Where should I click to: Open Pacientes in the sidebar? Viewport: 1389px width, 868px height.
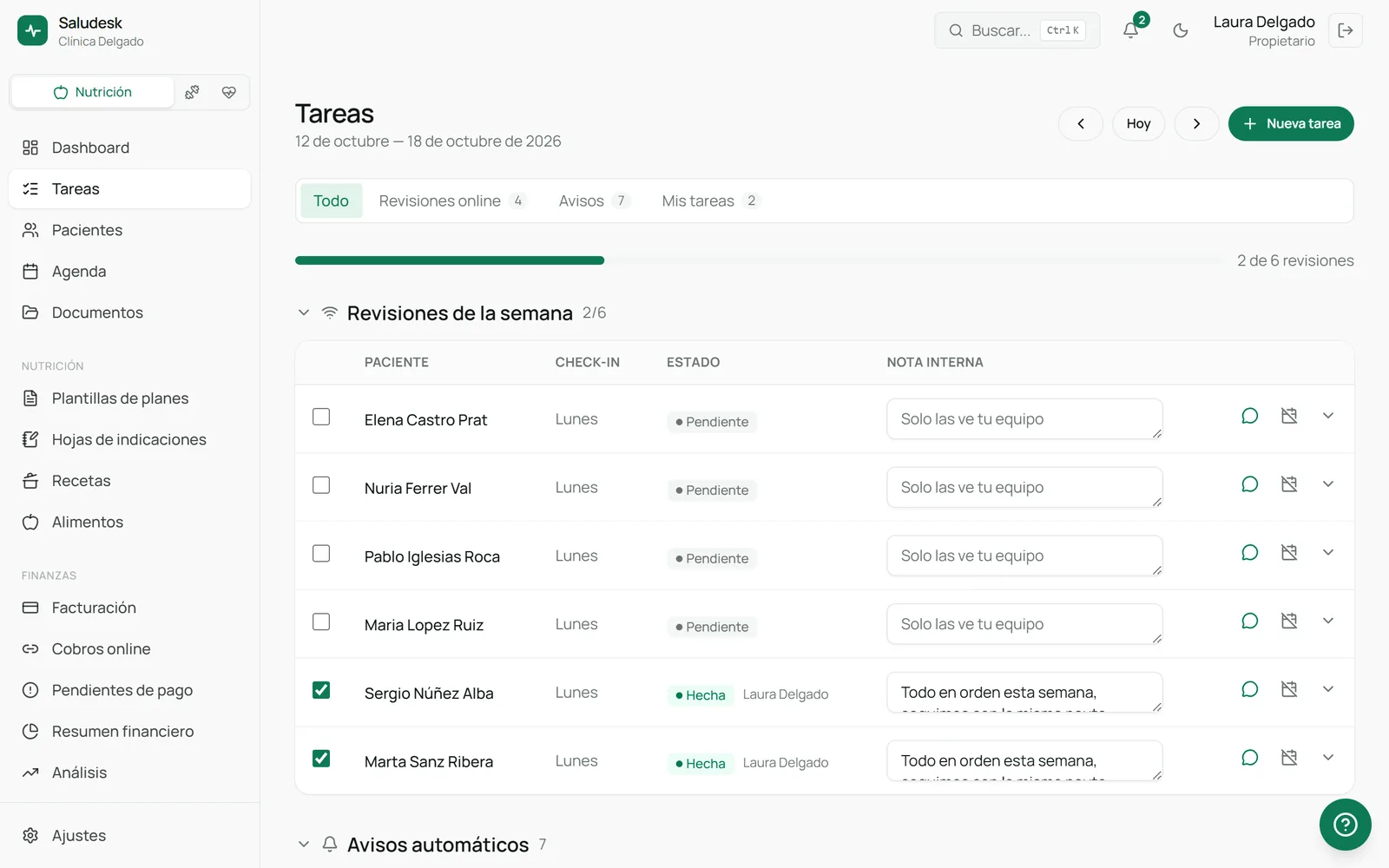(x=129, y=230)
